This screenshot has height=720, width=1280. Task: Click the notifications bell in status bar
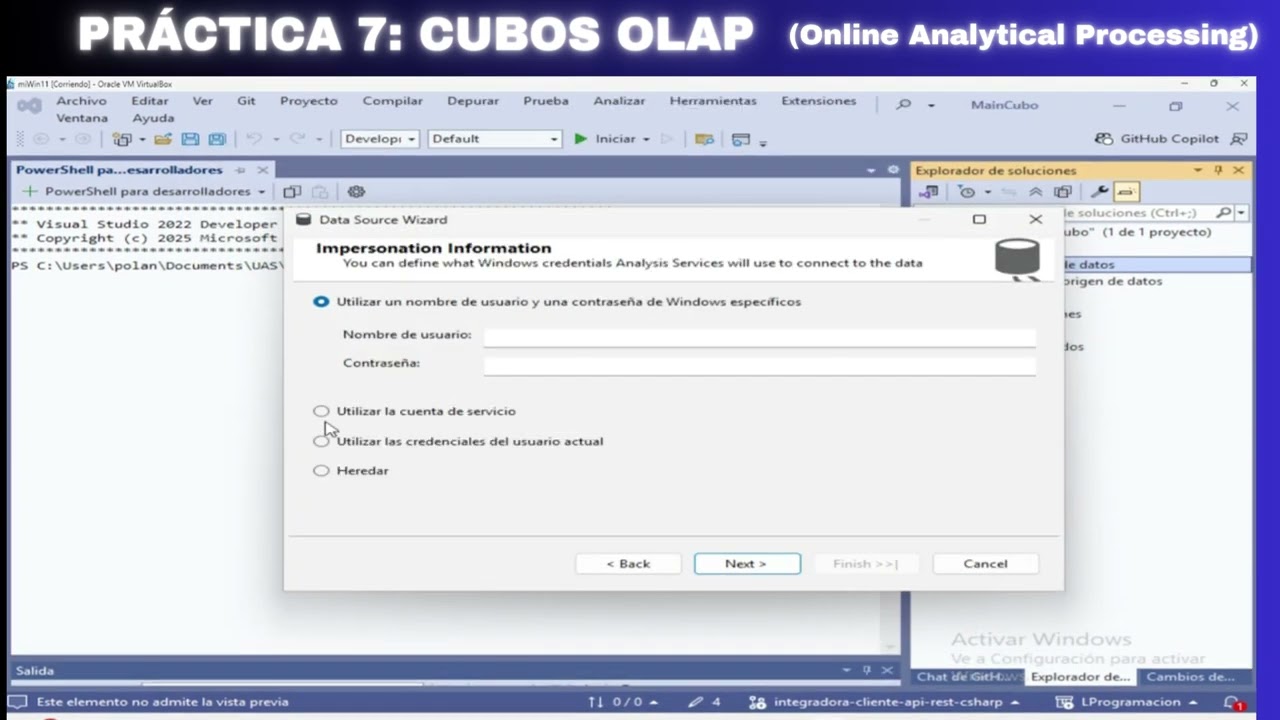1233,702
